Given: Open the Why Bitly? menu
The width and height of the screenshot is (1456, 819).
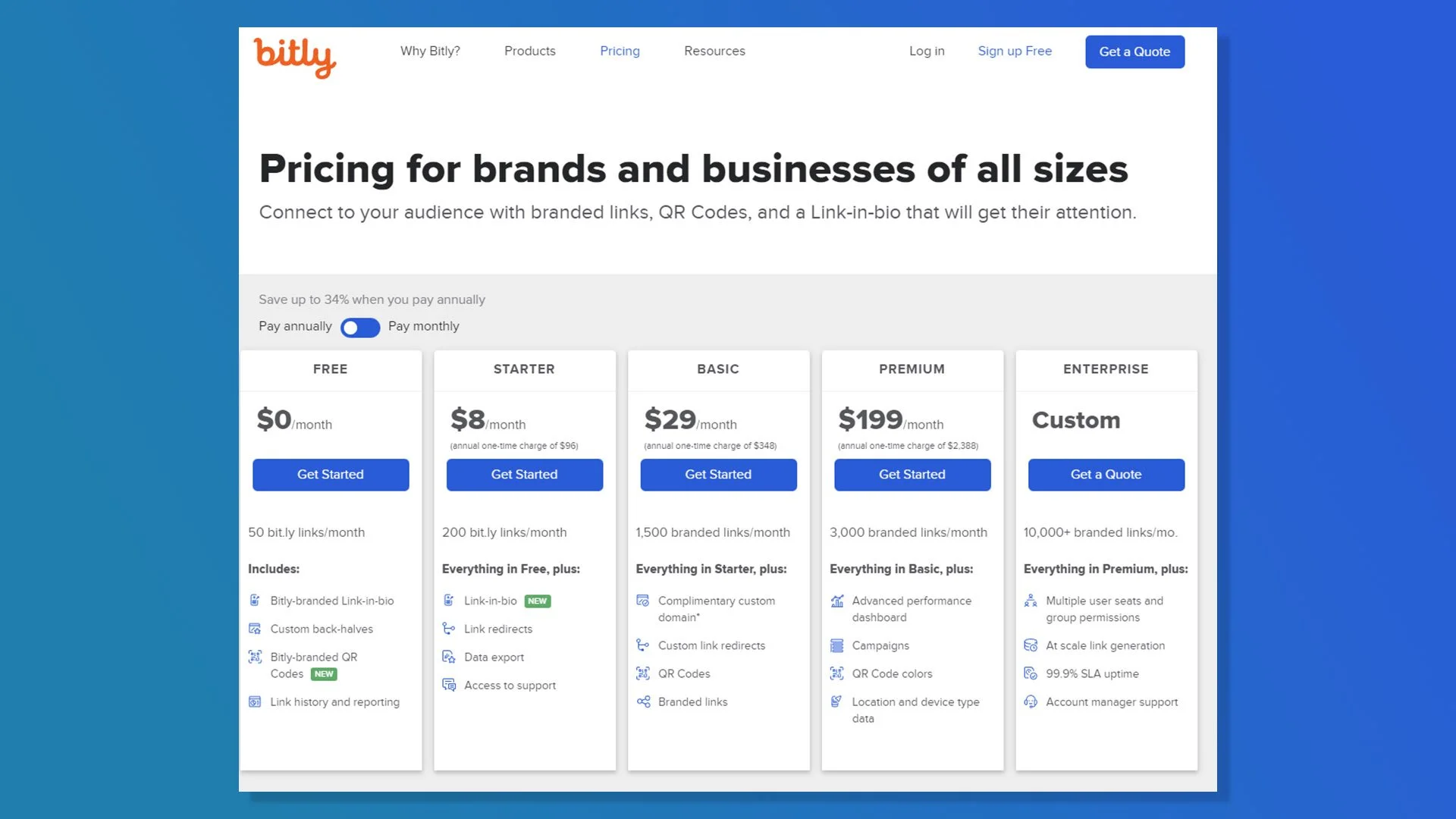Looking at the screenshot, I should (430, 51).
